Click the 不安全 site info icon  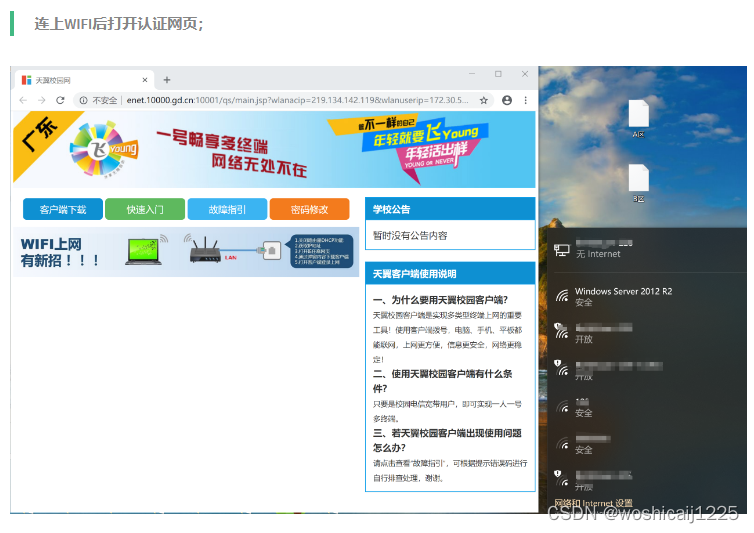click(x=83, y=100)
